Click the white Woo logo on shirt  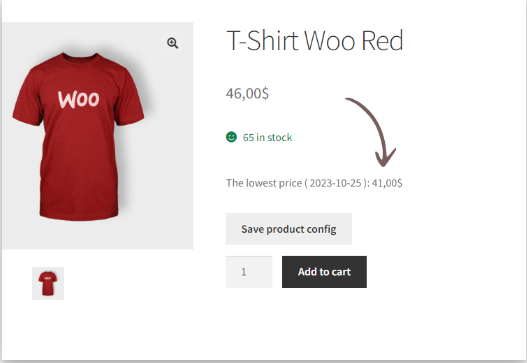[79, 99]
